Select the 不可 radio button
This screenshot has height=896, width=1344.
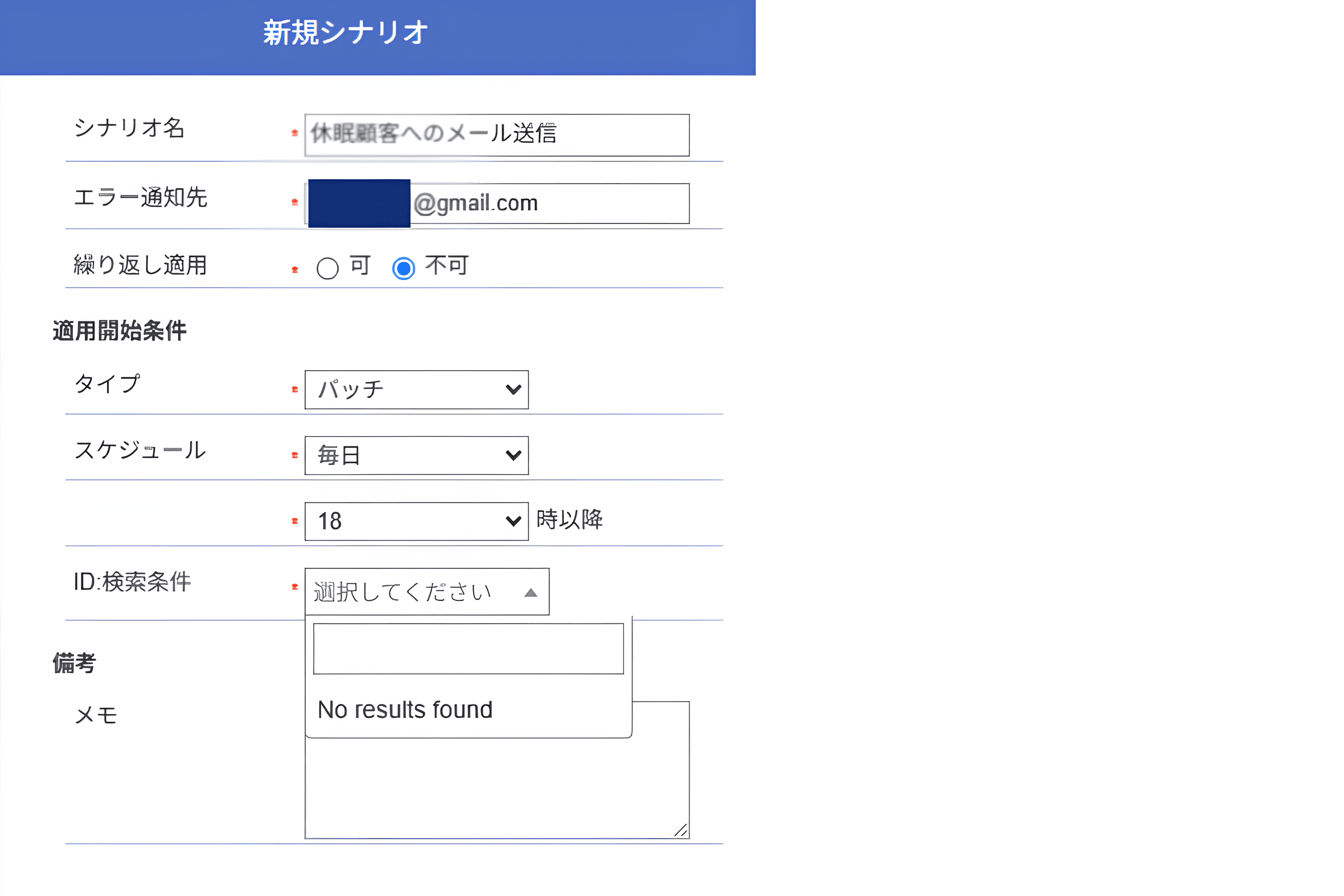pos(403,268)
